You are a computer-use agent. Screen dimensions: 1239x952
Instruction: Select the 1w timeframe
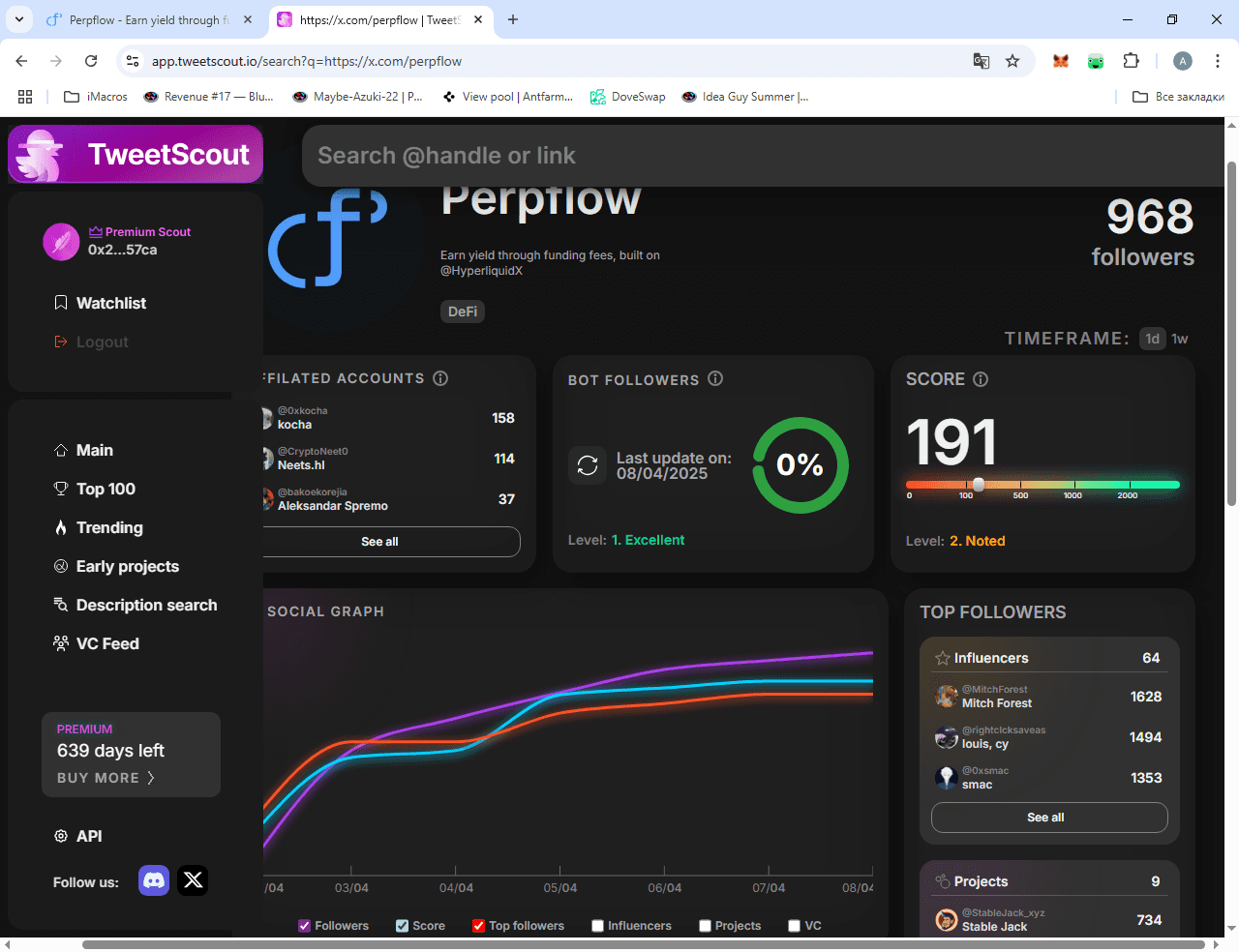1180,339
